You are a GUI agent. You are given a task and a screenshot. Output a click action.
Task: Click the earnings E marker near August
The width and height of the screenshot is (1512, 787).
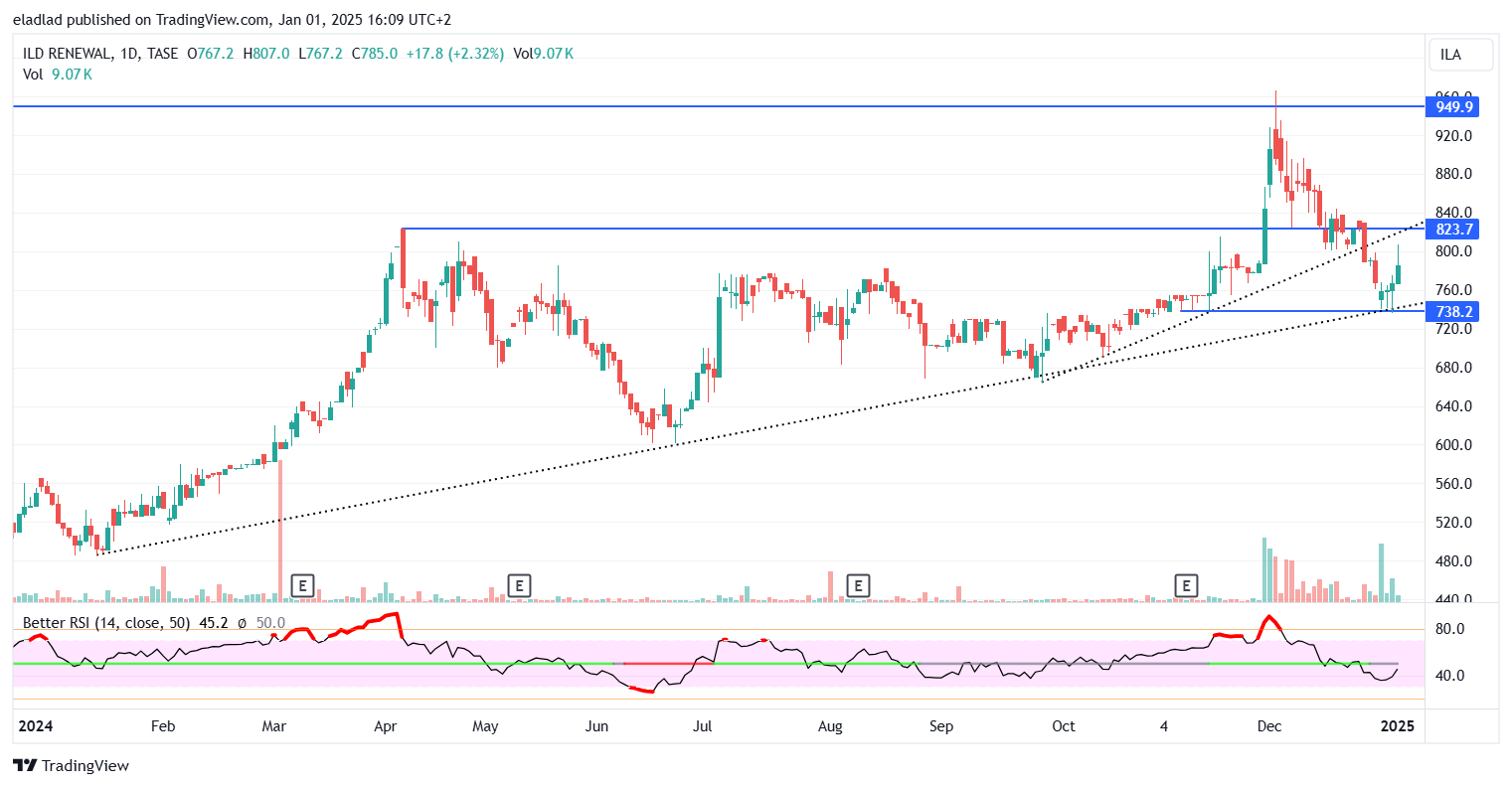[858, 585]
